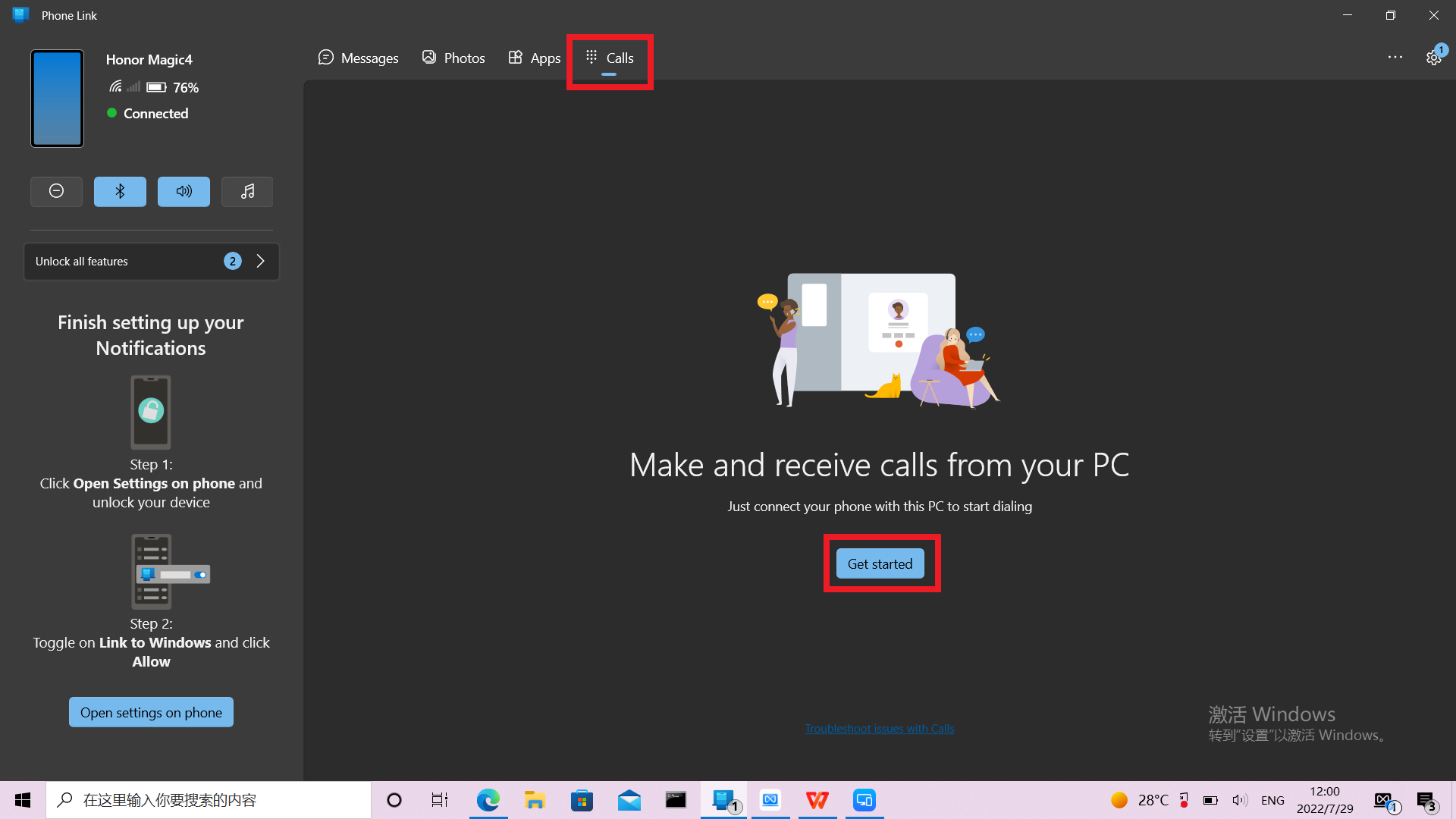Click the Step 2 Link to Windows illustration
Image resolution: width=1456 pixels, height=819 pixels.
coord(170,572)
